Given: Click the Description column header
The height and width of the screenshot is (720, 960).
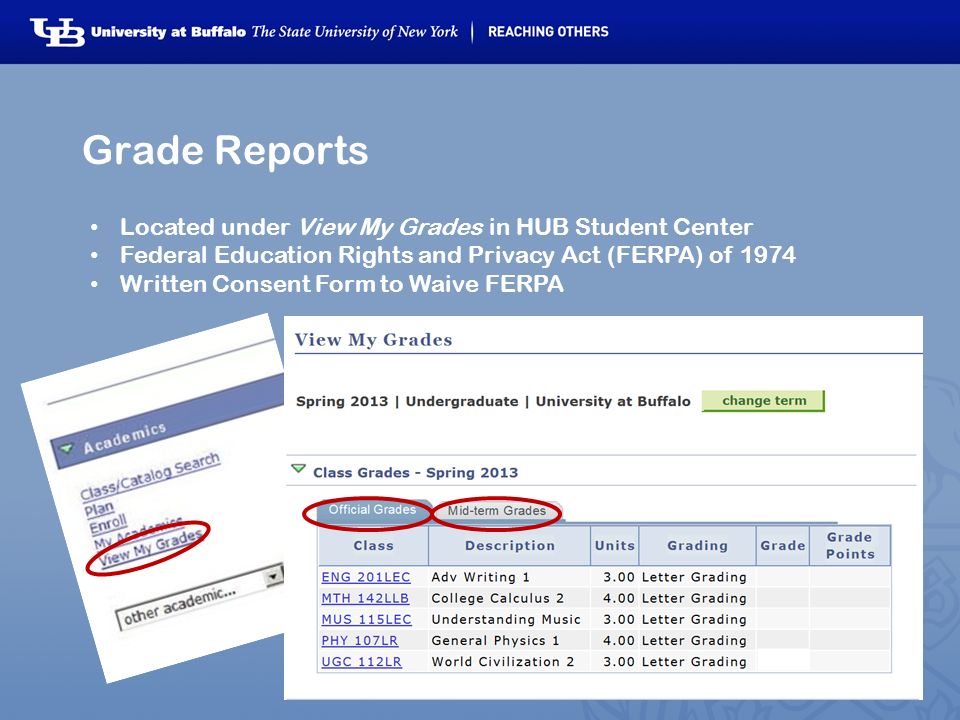Looking at the screenshot, I should [509, 546].
